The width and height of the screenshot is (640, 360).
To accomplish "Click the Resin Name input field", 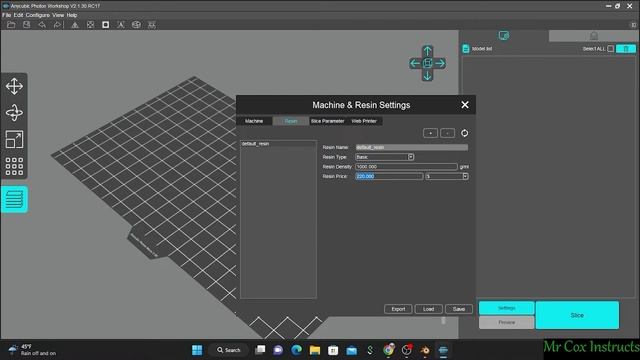I will tap(411, 147).
